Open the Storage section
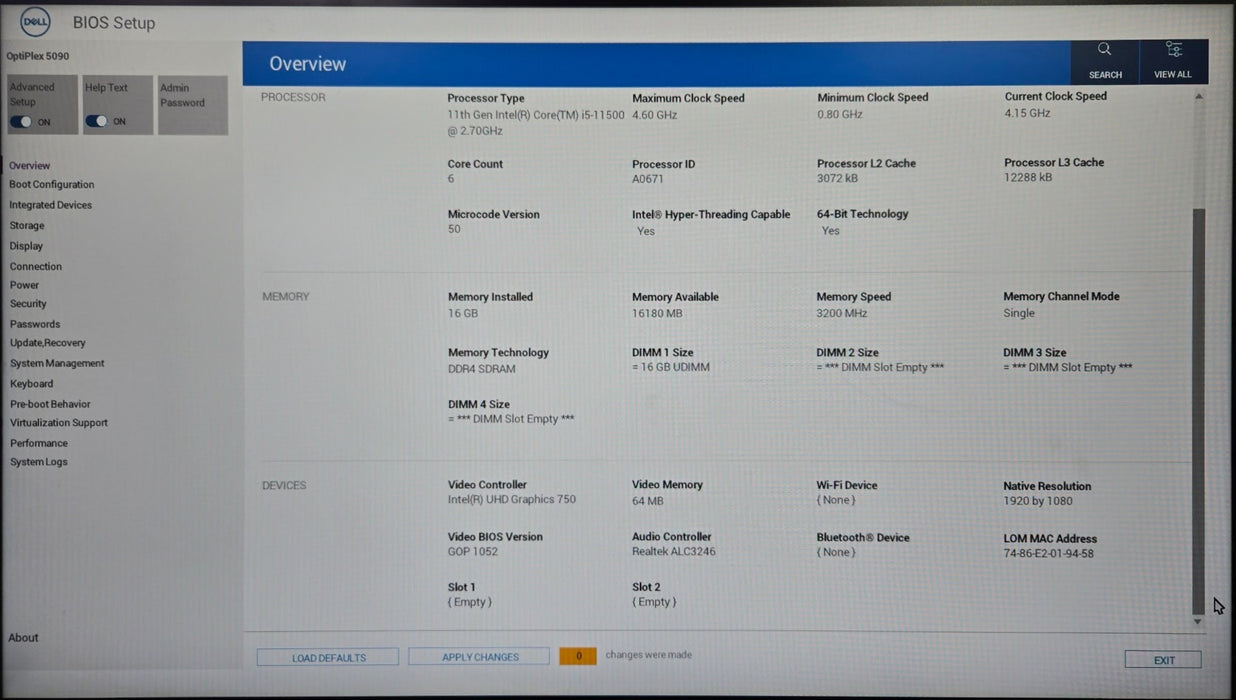This screenshot has height=700, width=1236. coord(27,226)
